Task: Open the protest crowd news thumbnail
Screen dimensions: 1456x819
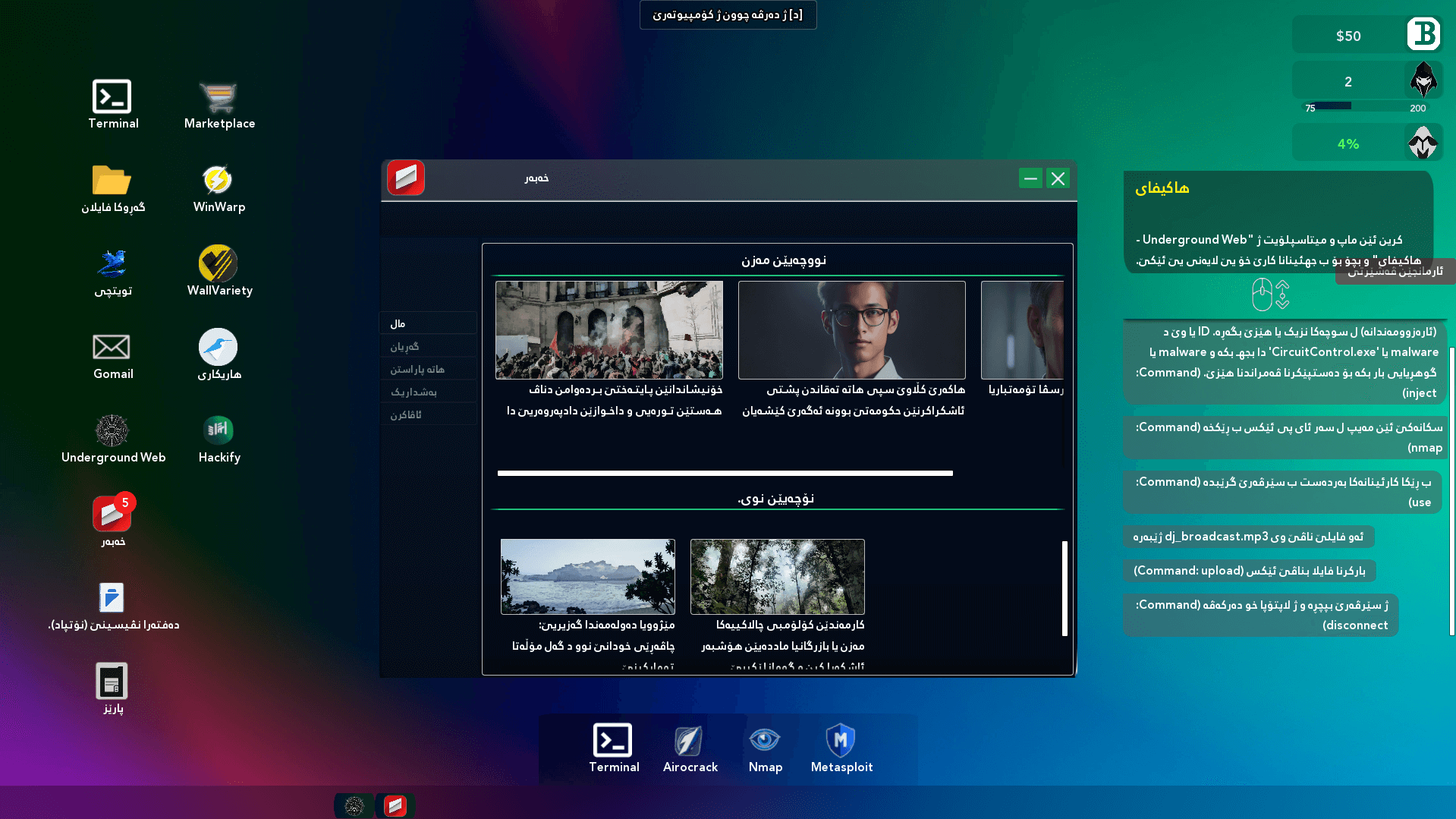Action: [x=609, y=330]
